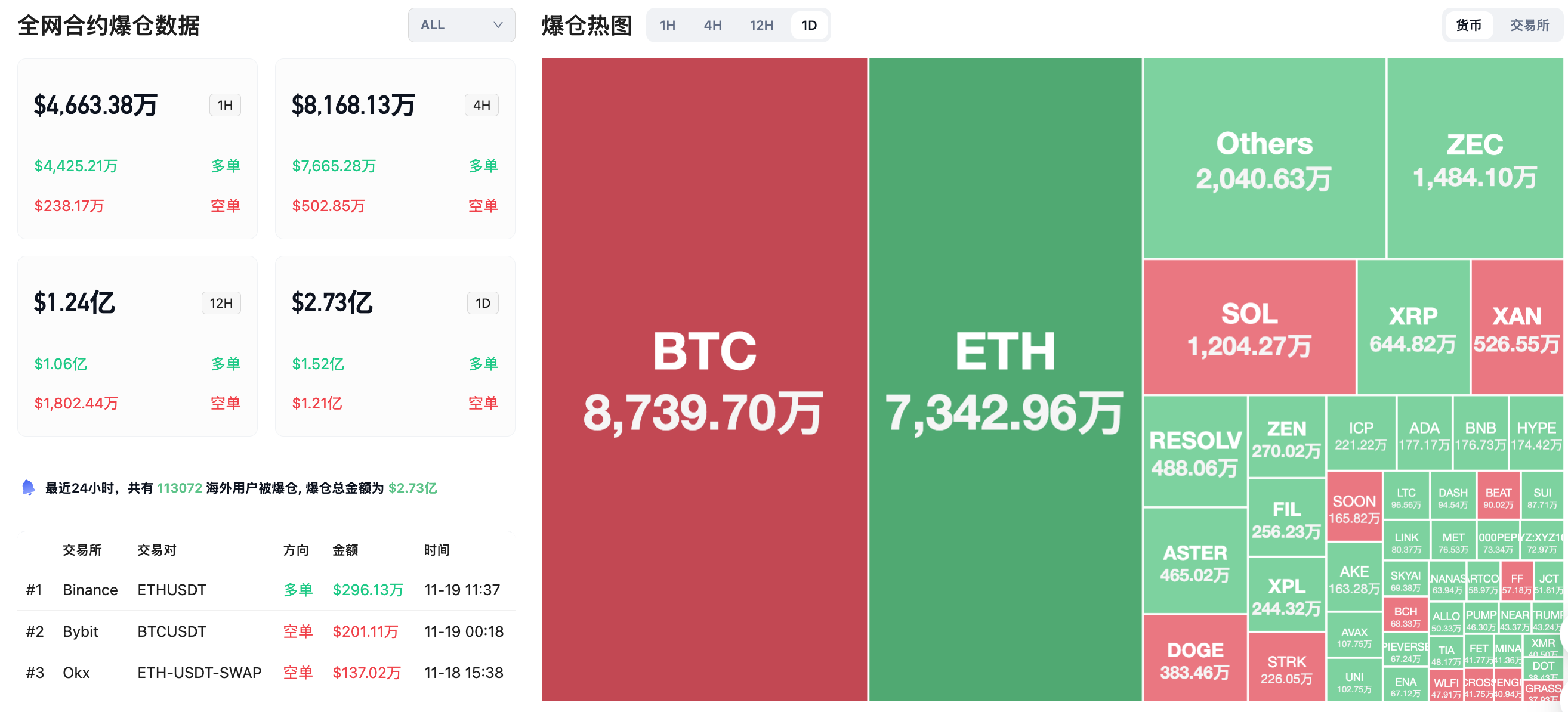Switch the heatmap to the 1H tab
1568x712 pixels.
coord(667,25)
